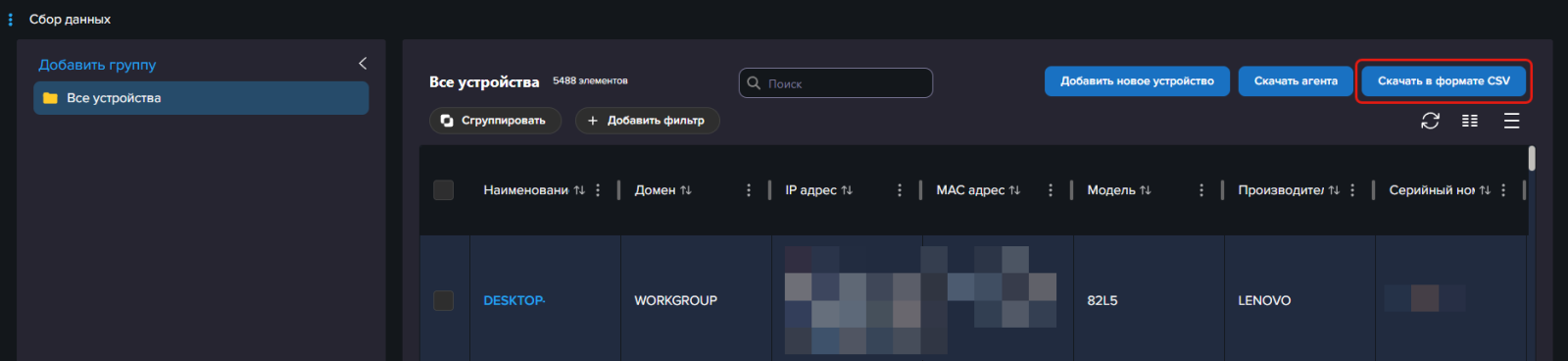Sort by Производитель column arrows
1568x361 pixels.
1334,190
